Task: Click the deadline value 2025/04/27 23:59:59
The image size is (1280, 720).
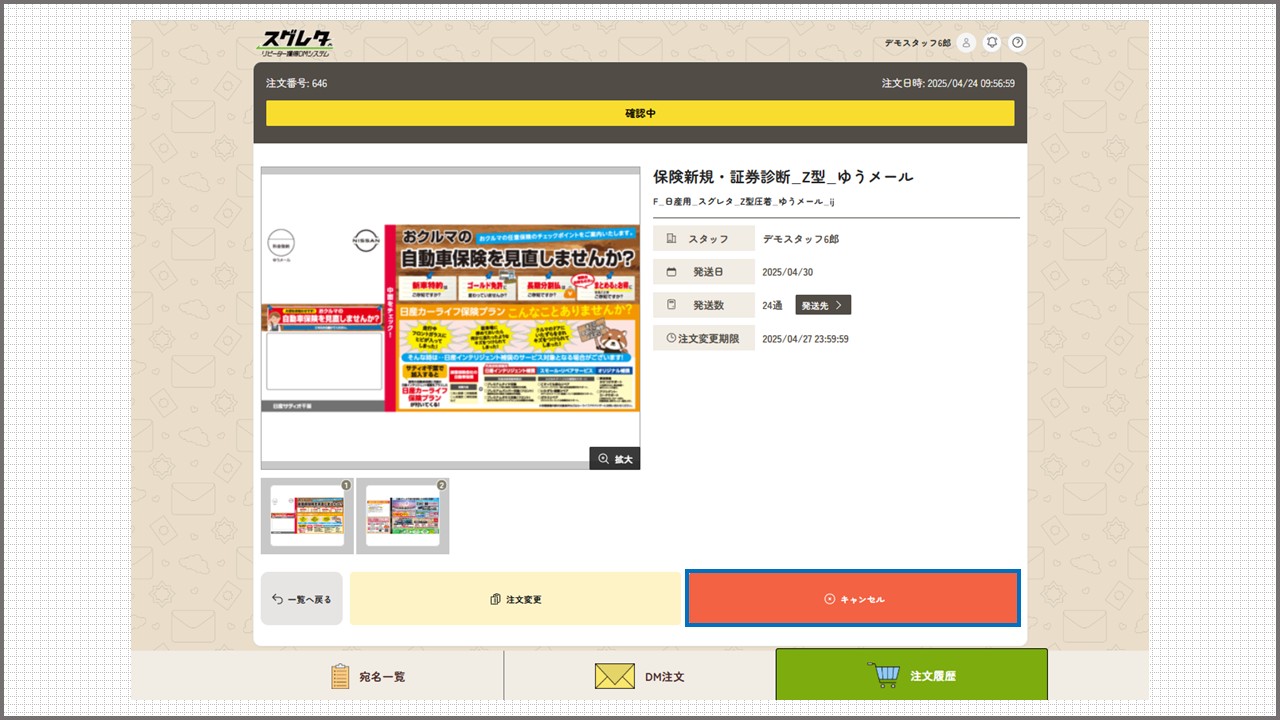Action: click(805, 339)
